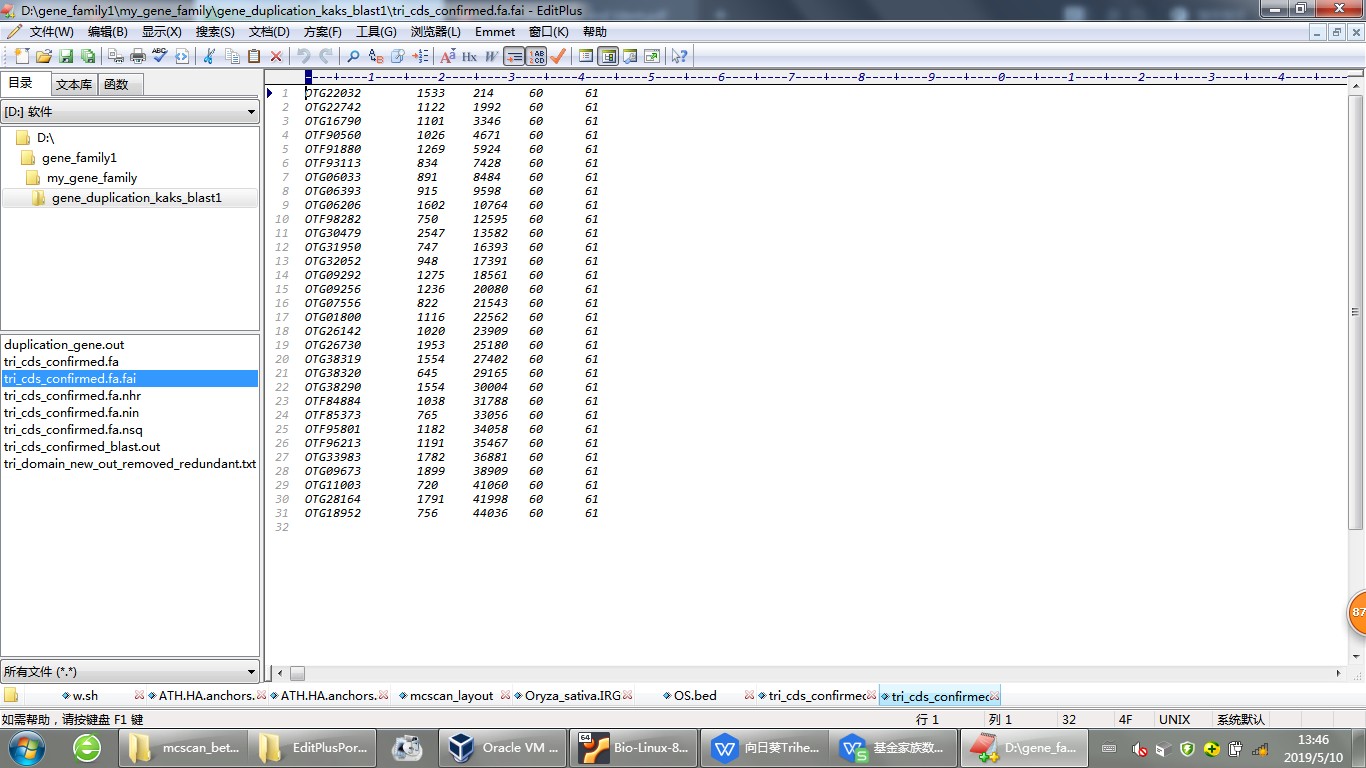The image size is (1366, 768).
Task: Toggle the output window toolbar button
Action: pos(629,56)
